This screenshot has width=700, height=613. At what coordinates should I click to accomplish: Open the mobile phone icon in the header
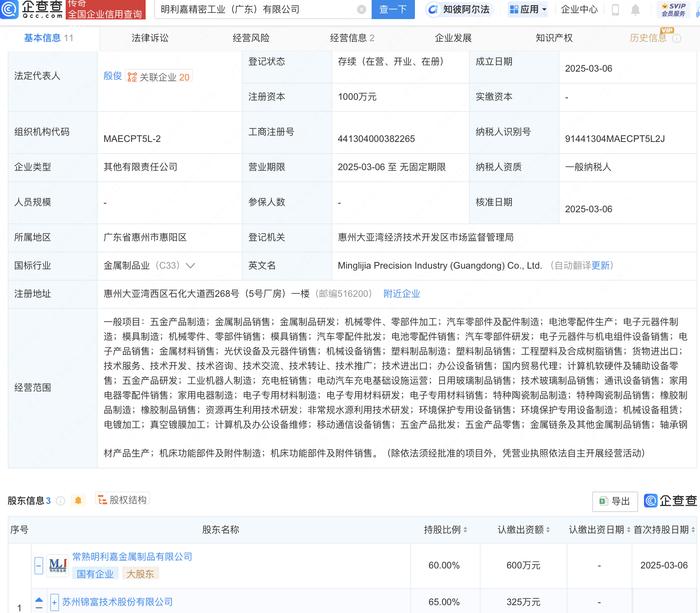click(x=615, y=9)
